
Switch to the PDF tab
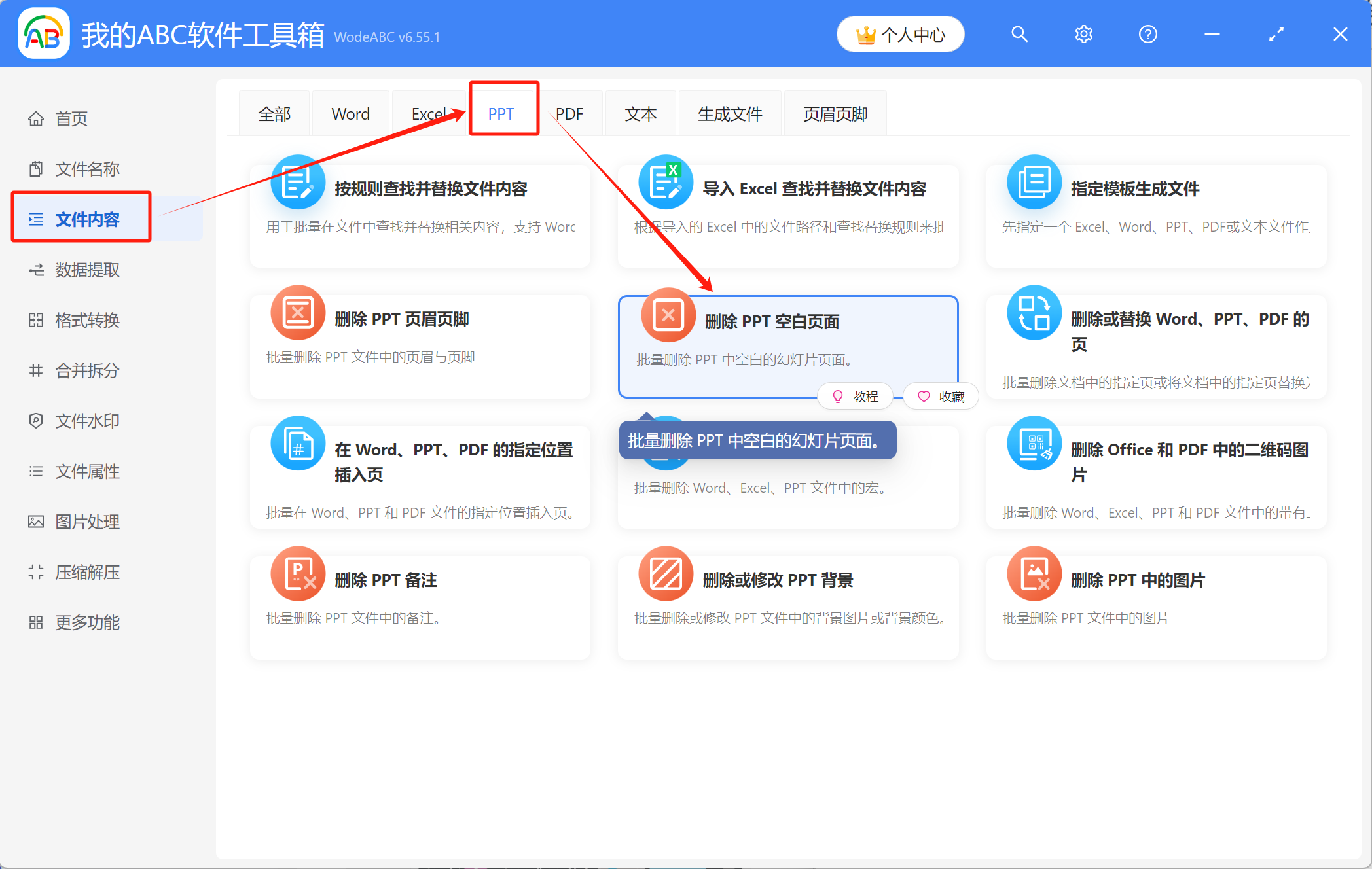(x=569, y=115)
